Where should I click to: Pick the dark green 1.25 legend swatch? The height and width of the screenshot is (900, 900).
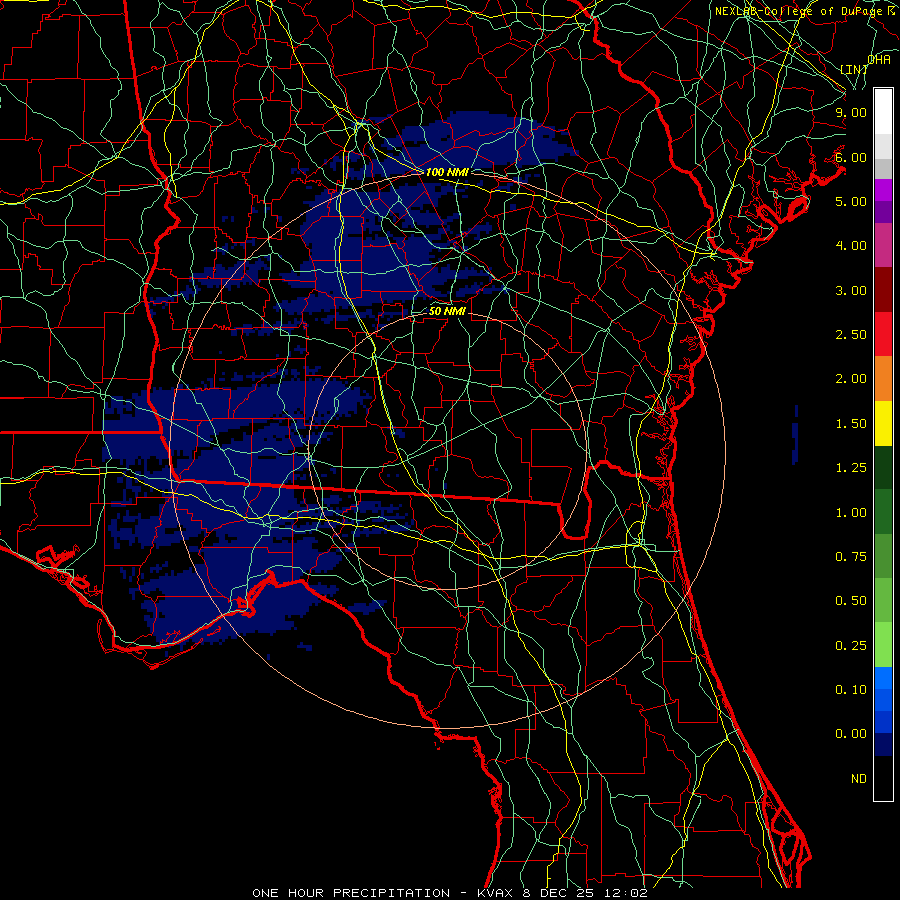tap(883, 467)
